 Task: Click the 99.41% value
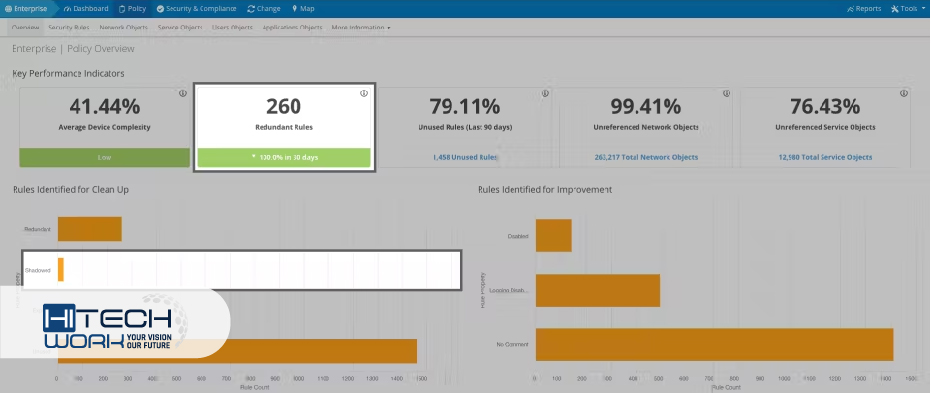point(646,107)
